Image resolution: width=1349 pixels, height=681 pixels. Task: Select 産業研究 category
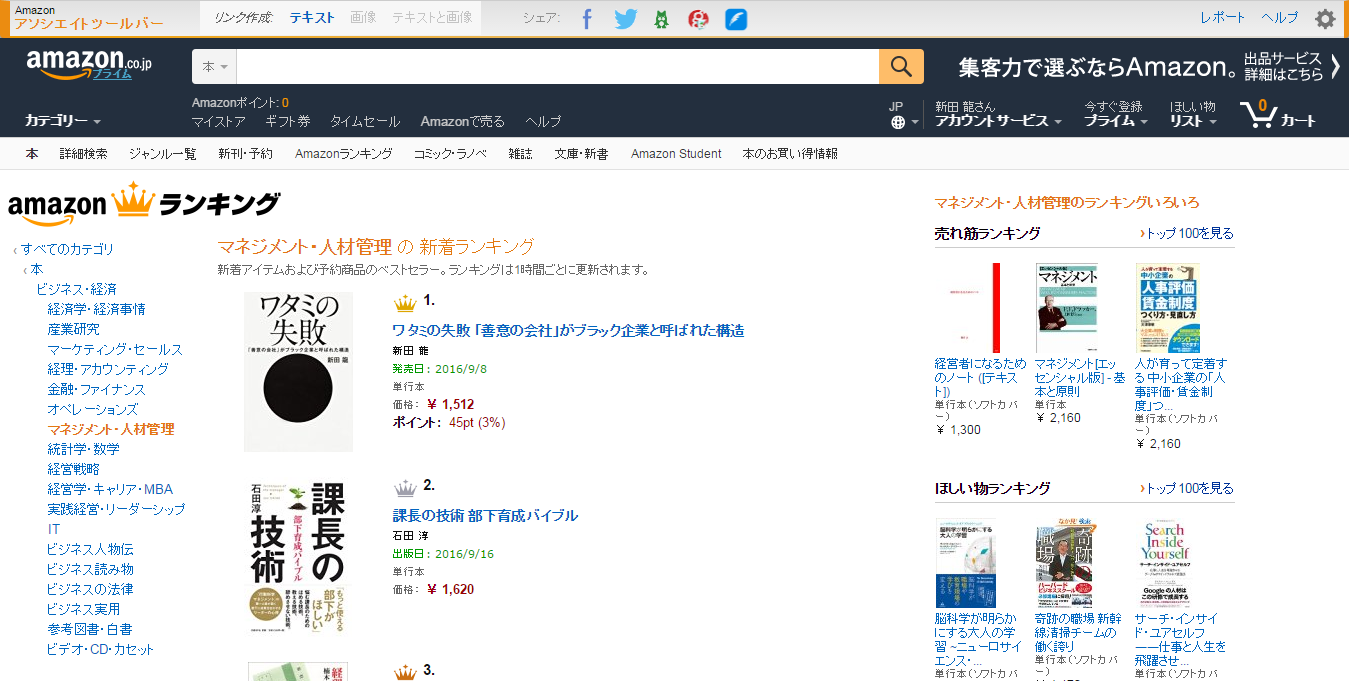[73, 329]
